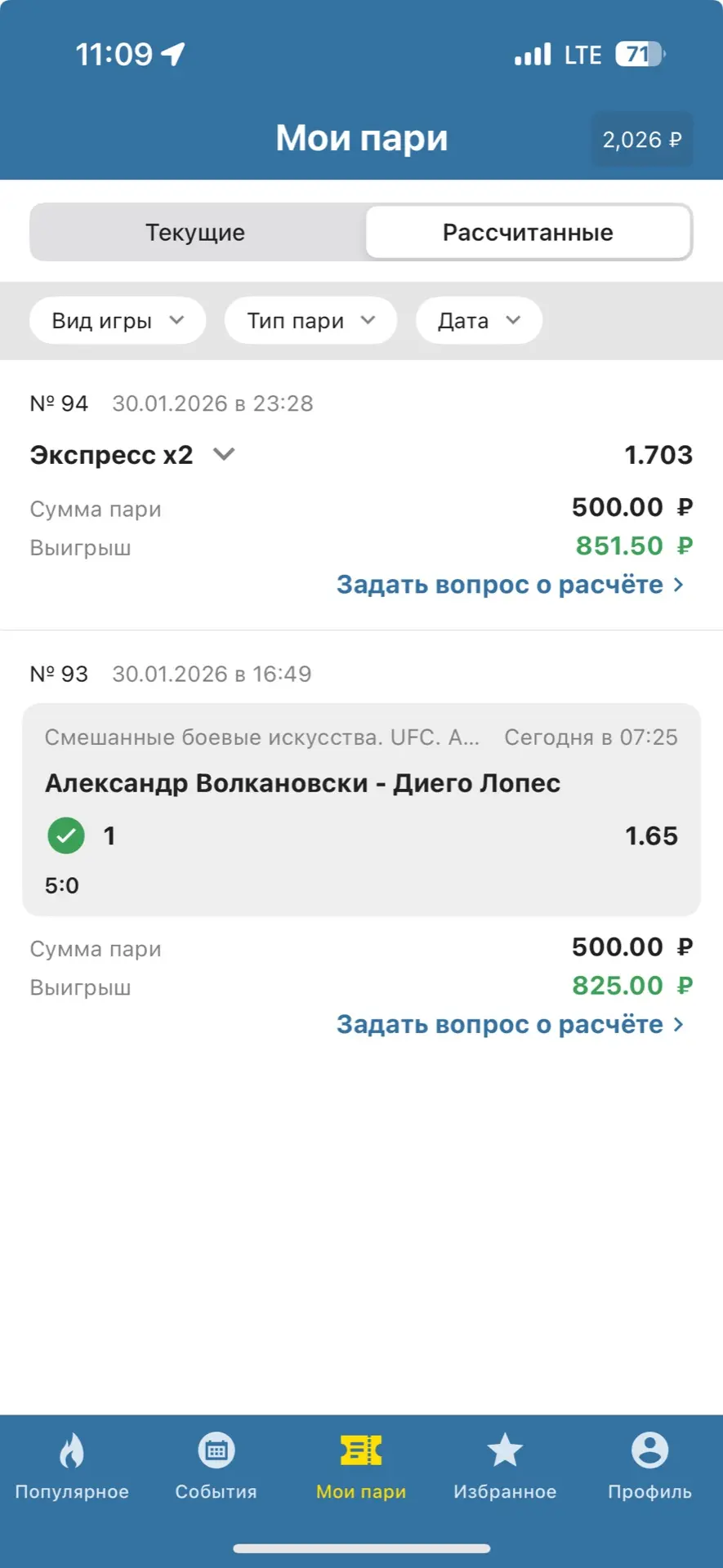The image size is (723, 1568).
Task: Tap the Мои пари page title
Action: coord(361,138)
